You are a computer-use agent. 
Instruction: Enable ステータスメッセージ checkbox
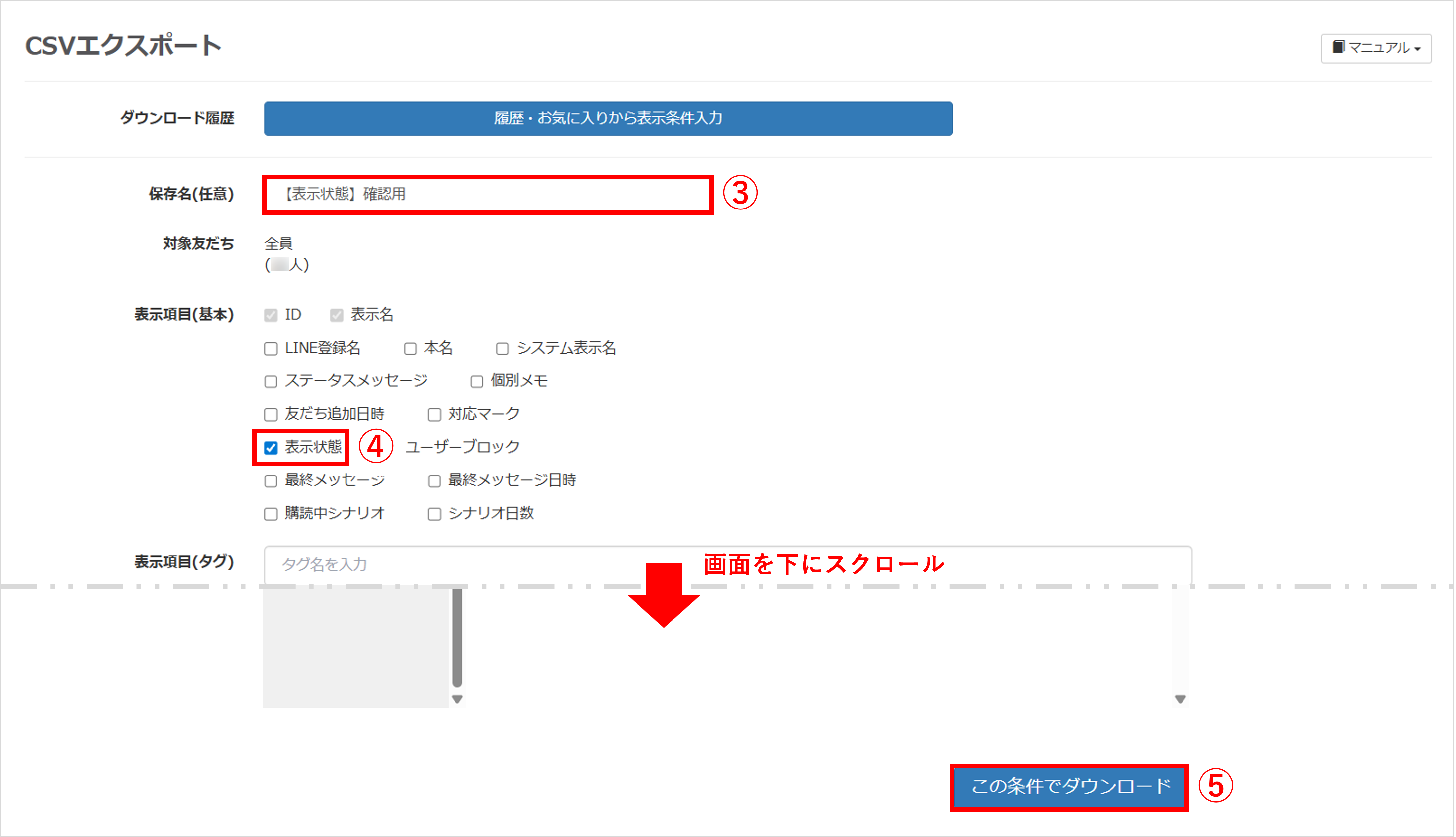pyautogui.click(x=271, y=382)
